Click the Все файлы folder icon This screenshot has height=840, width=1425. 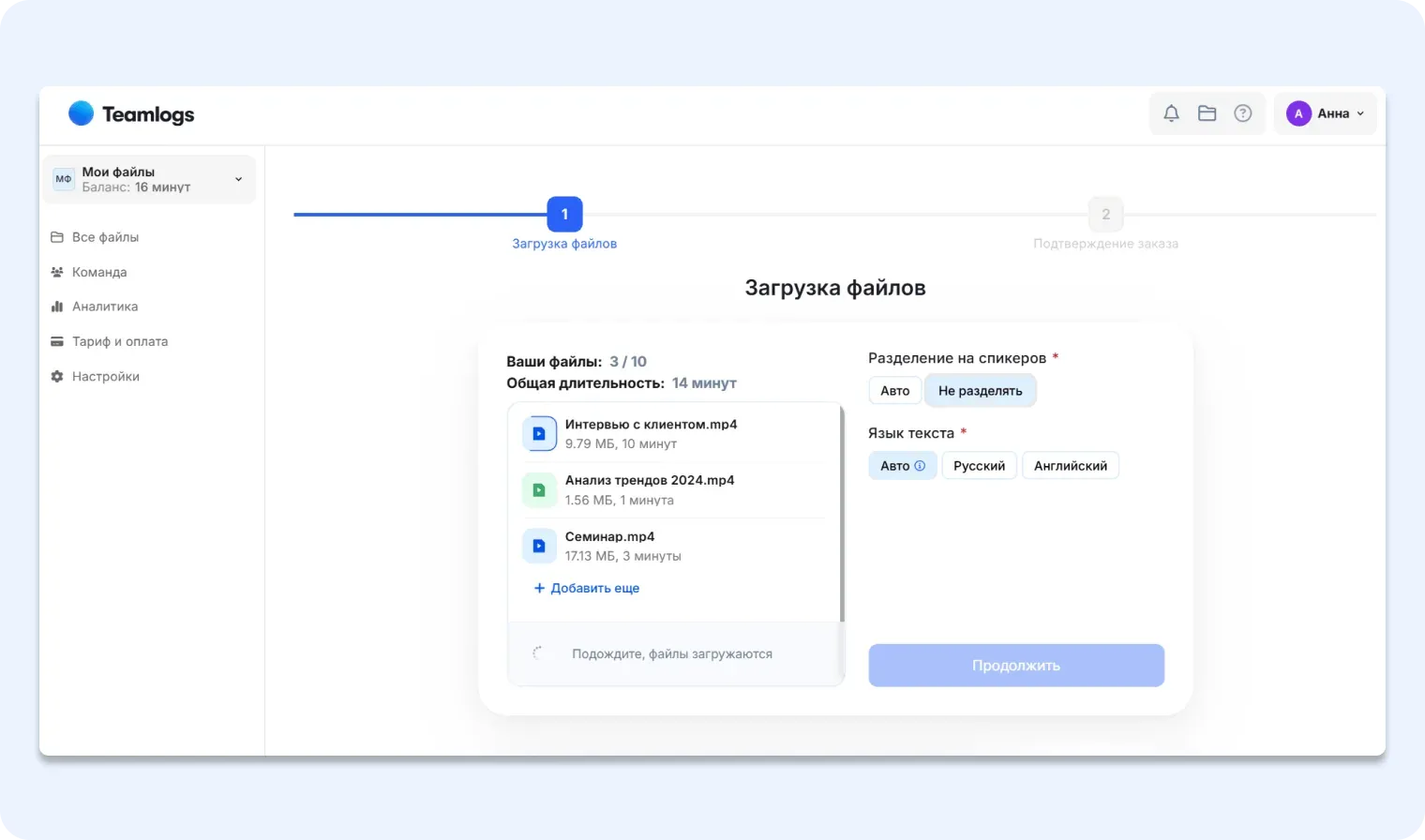pos(57,237)
